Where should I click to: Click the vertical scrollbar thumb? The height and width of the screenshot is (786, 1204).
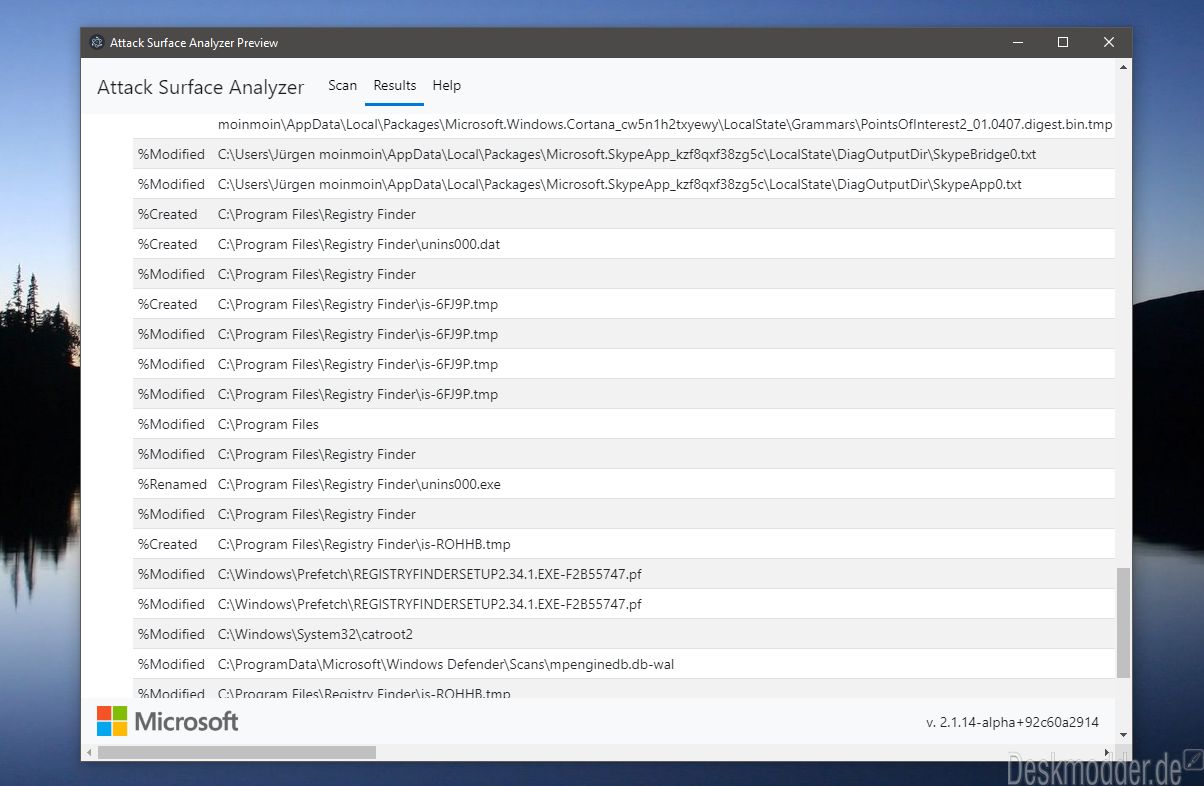point(1124,622)
